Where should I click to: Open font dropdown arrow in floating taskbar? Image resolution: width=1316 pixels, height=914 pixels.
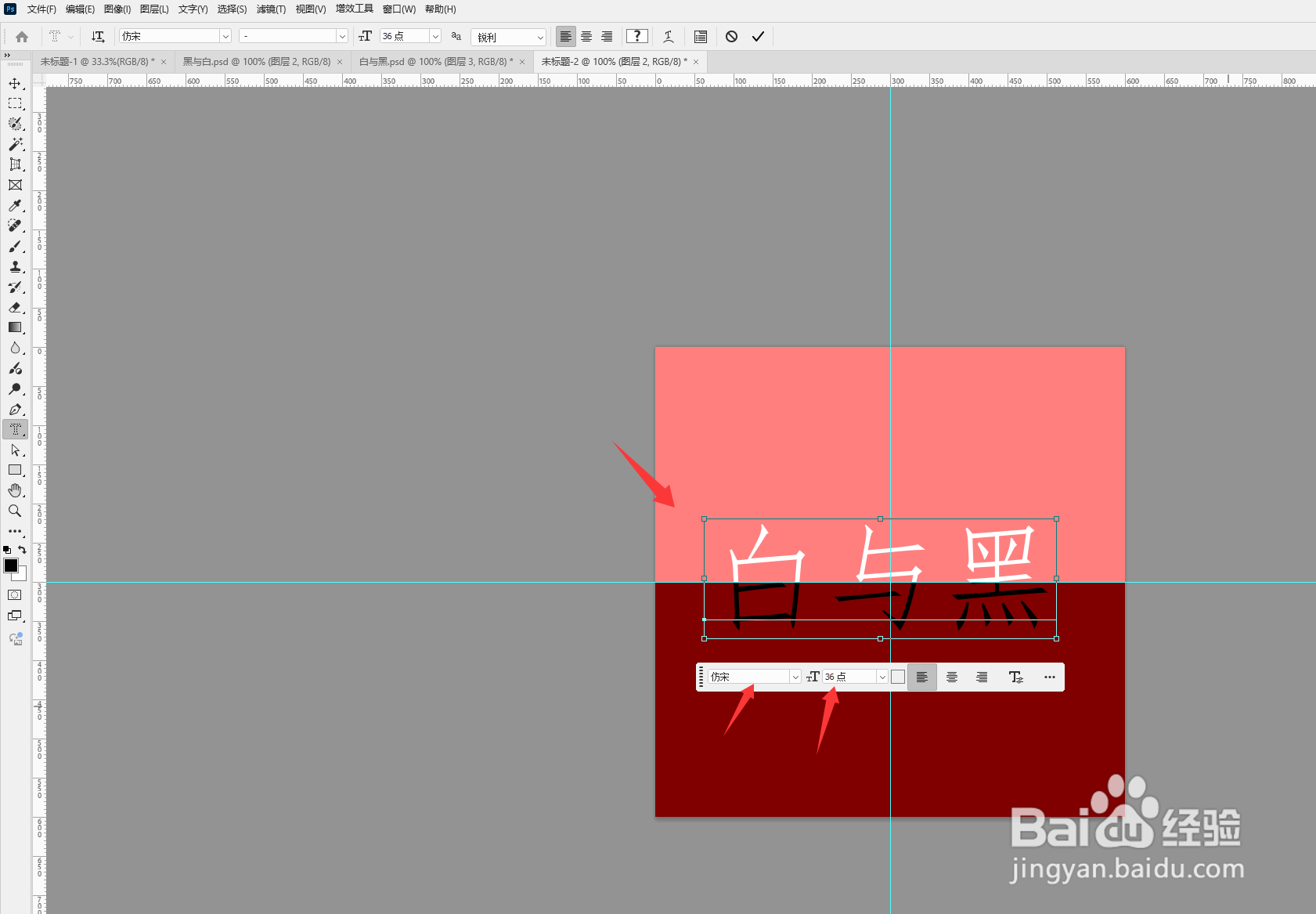pos(795,677)
